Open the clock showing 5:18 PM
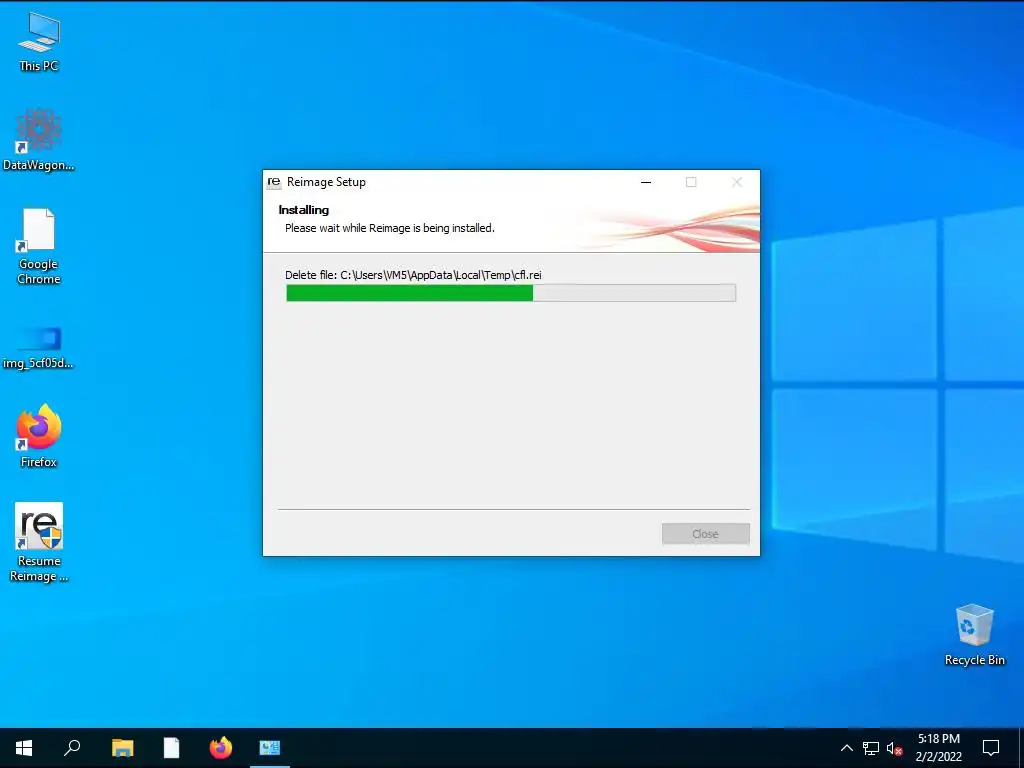The image size is (1024, 768). click(938, 748)
